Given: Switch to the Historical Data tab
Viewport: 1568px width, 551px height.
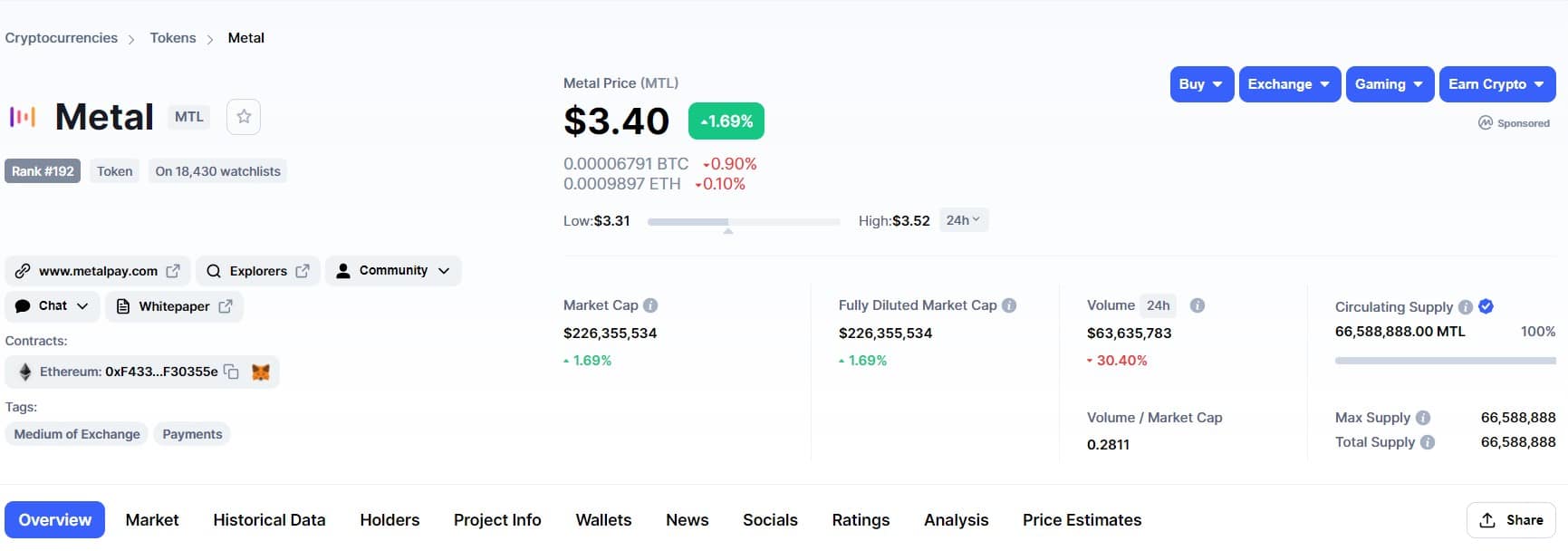Looking at the screenshot, I should (269, 520).
